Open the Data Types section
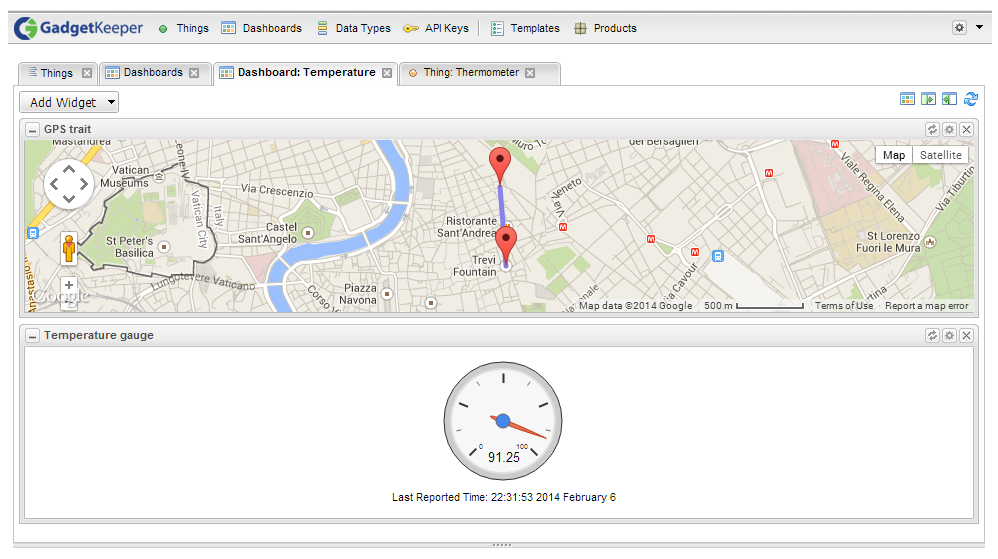 click(x=354, y=28)
